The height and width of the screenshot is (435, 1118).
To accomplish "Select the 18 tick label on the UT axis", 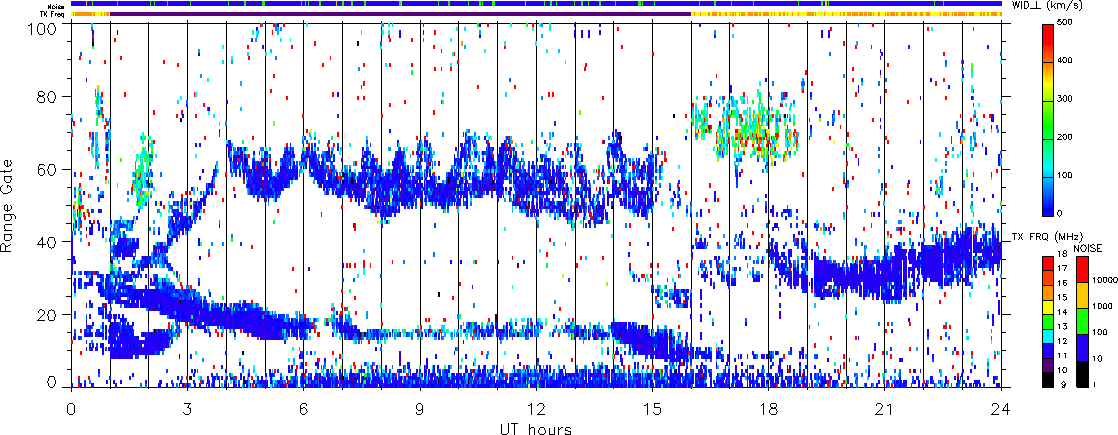I will [x=769, y=409].
